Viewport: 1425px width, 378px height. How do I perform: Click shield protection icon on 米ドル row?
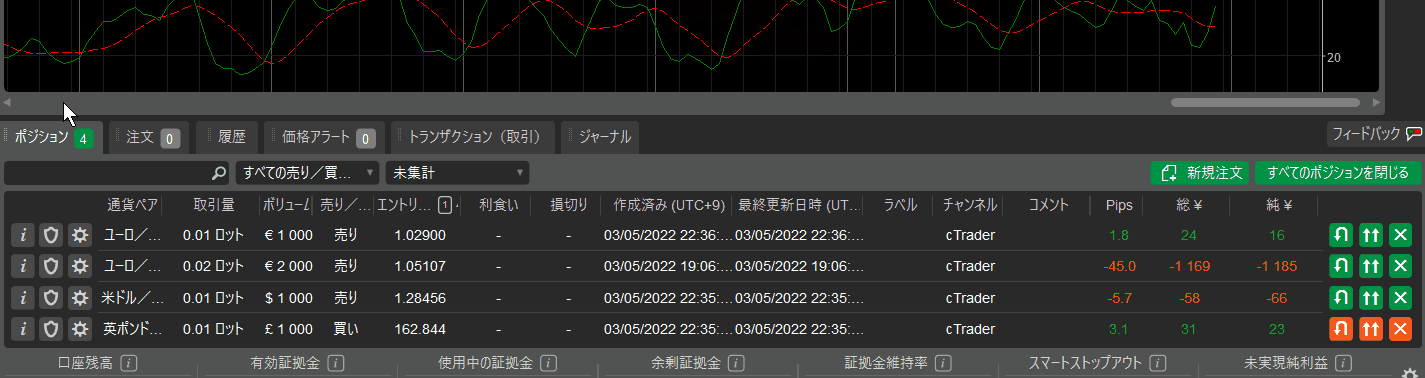tap(51, 298)
